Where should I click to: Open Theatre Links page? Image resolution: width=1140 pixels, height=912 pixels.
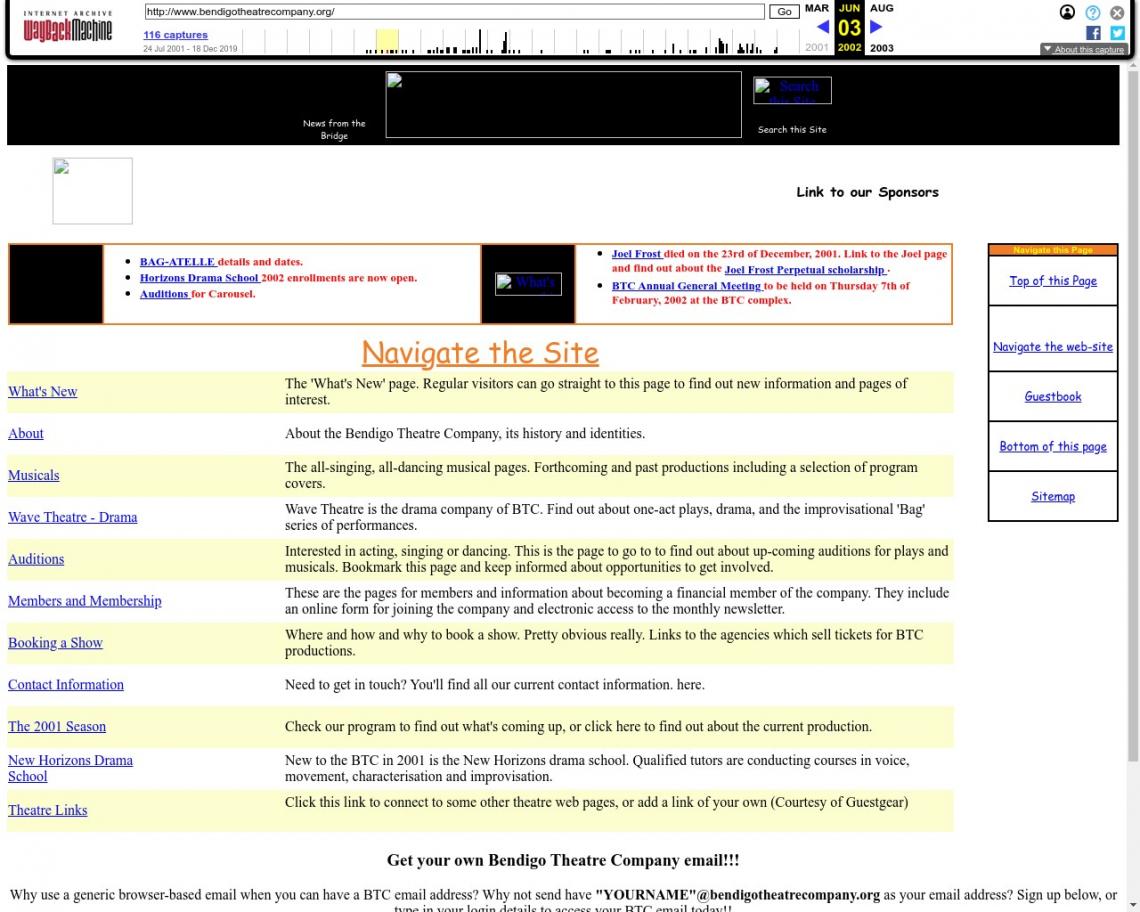tap(47, 810)
